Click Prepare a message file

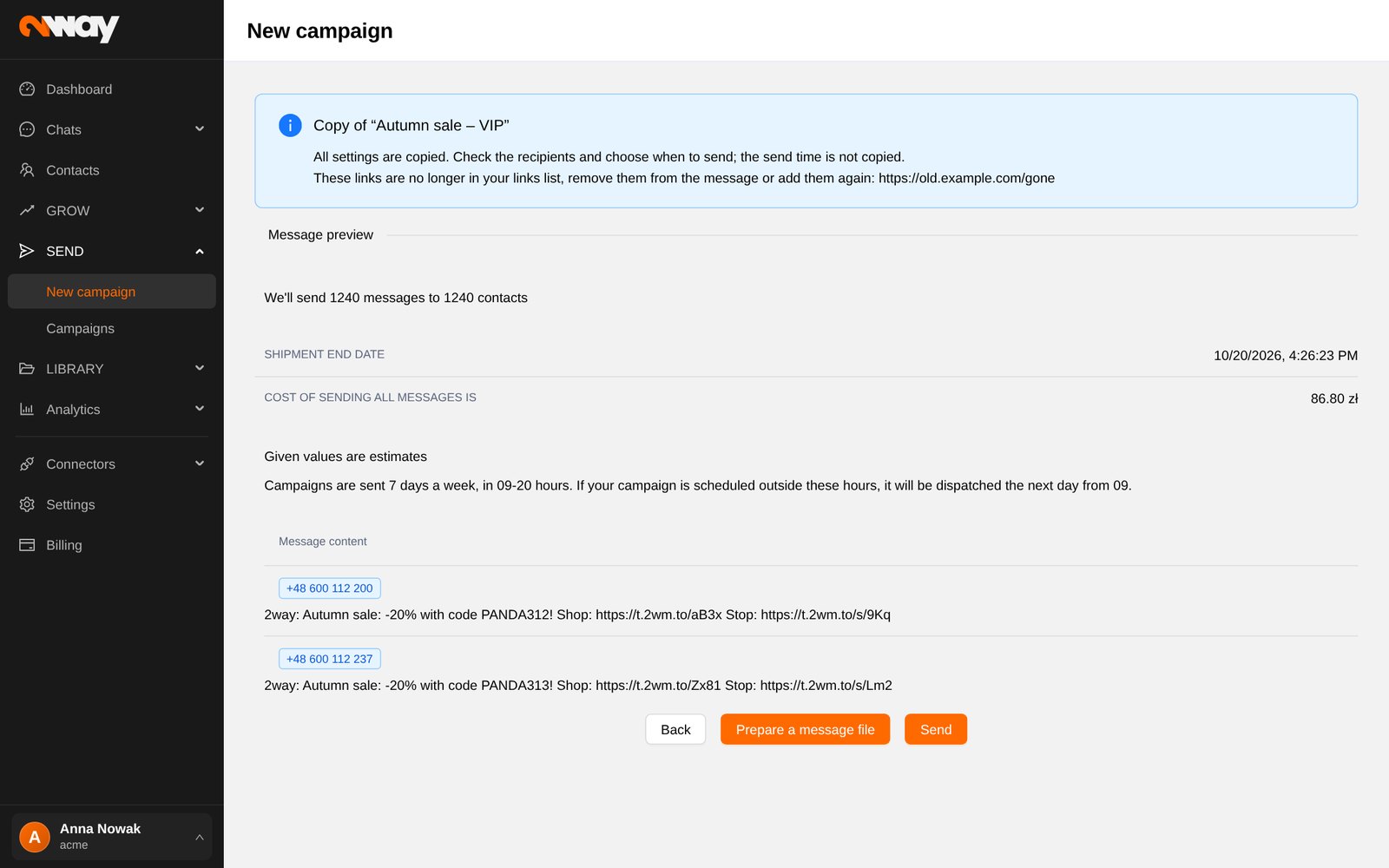(805, 729)
